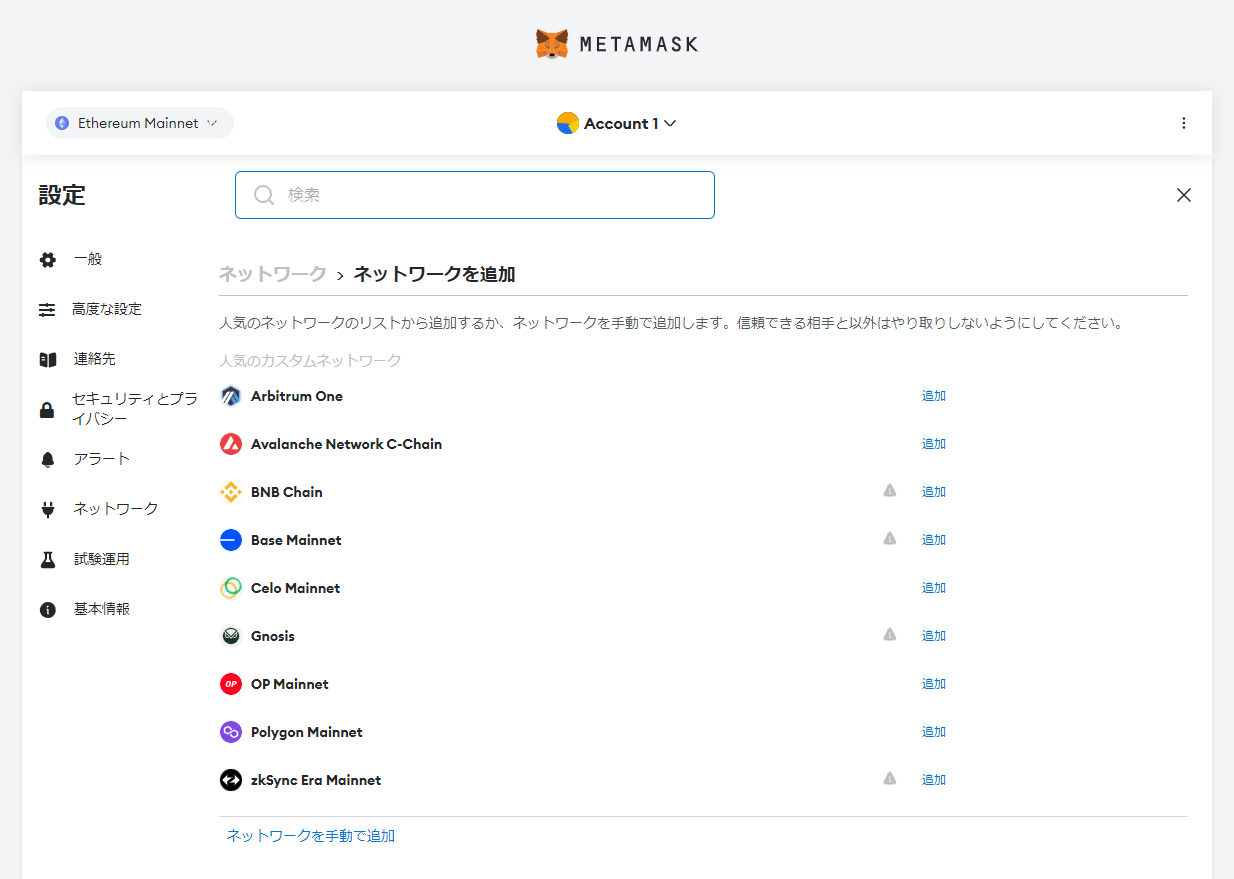The height and width of the screenshot is (879, 1234).
Task: Focus the 検索 settings search field
Action: click(x=475, y=195)
